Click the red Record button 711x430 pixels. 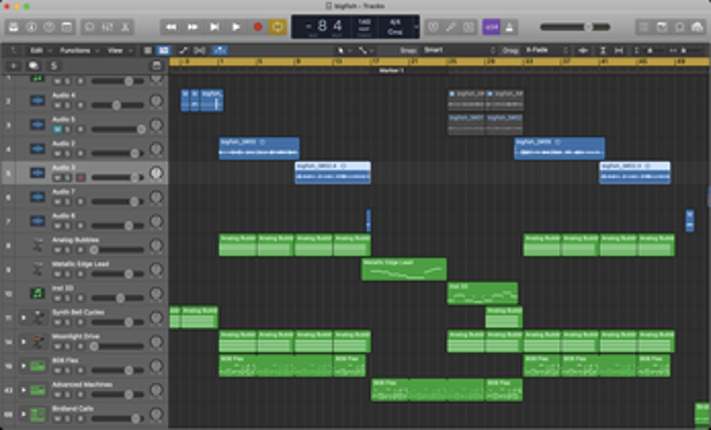[x=257, y=27]
